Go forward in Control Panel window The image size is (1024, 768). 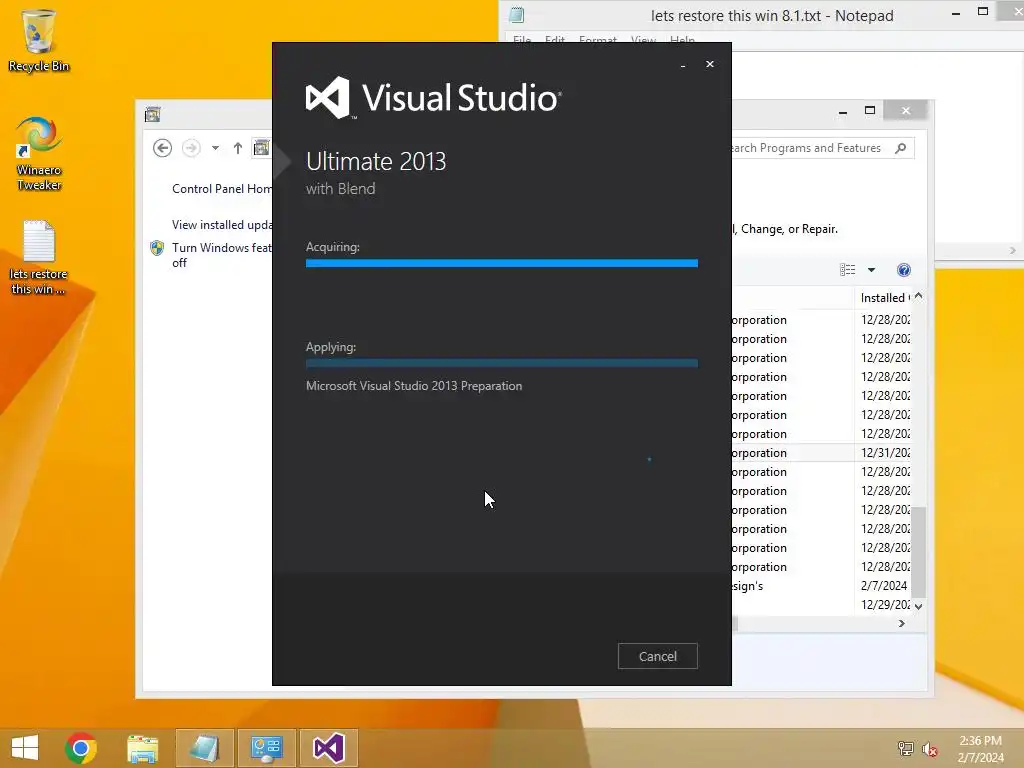[x=191, y=148]
